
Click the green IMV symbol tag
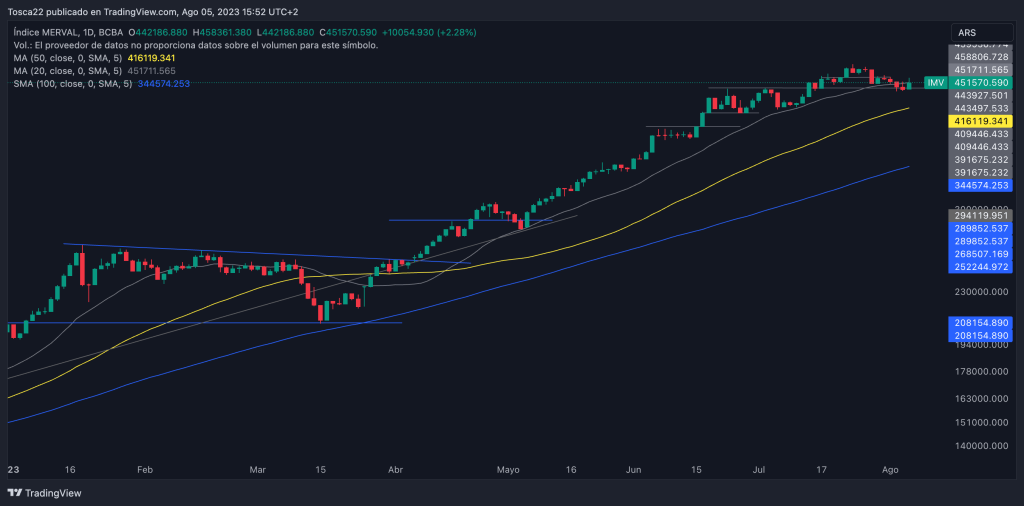pos(935,82)
